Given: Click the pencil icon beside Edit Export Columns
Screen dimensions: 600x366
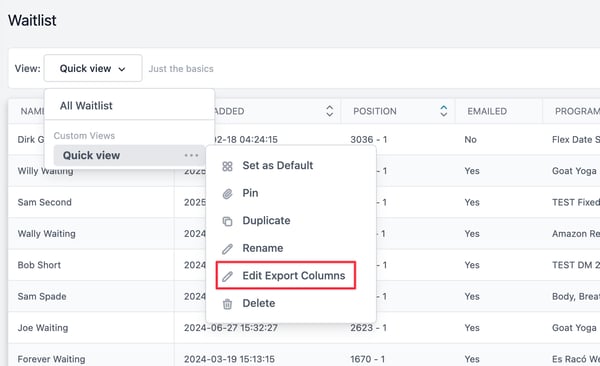Looking at the screenshot, I should tap(227, 276).
